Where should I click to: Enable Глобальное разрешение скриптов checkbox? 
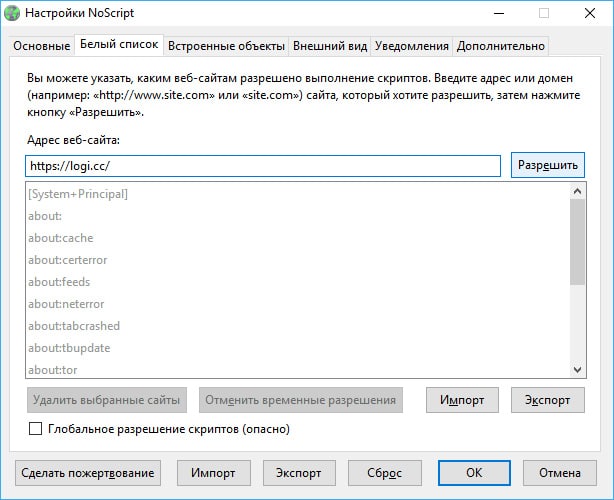(36, 429)
